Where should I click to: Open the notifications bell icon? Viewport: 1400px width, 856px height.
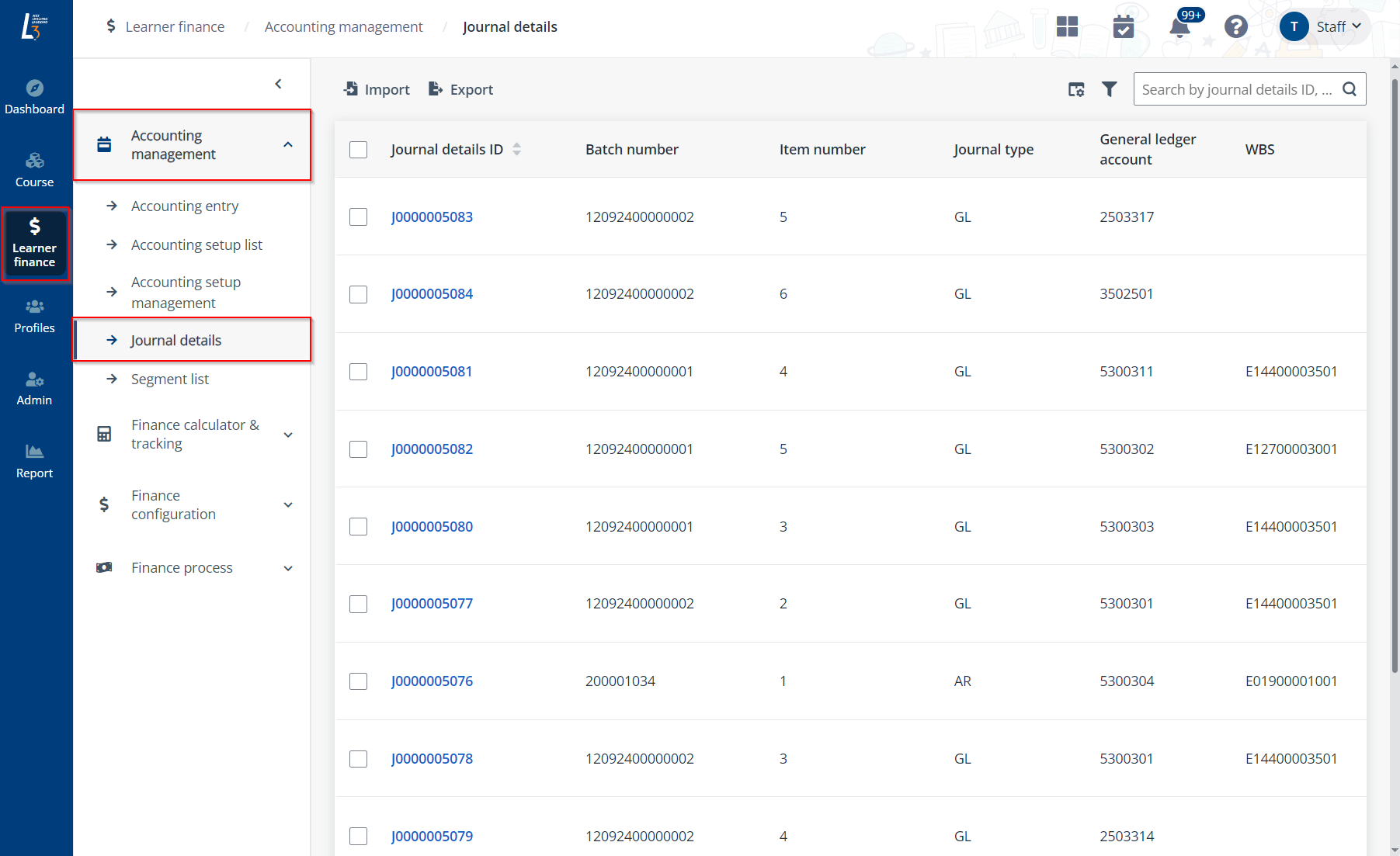point(1179,28)
